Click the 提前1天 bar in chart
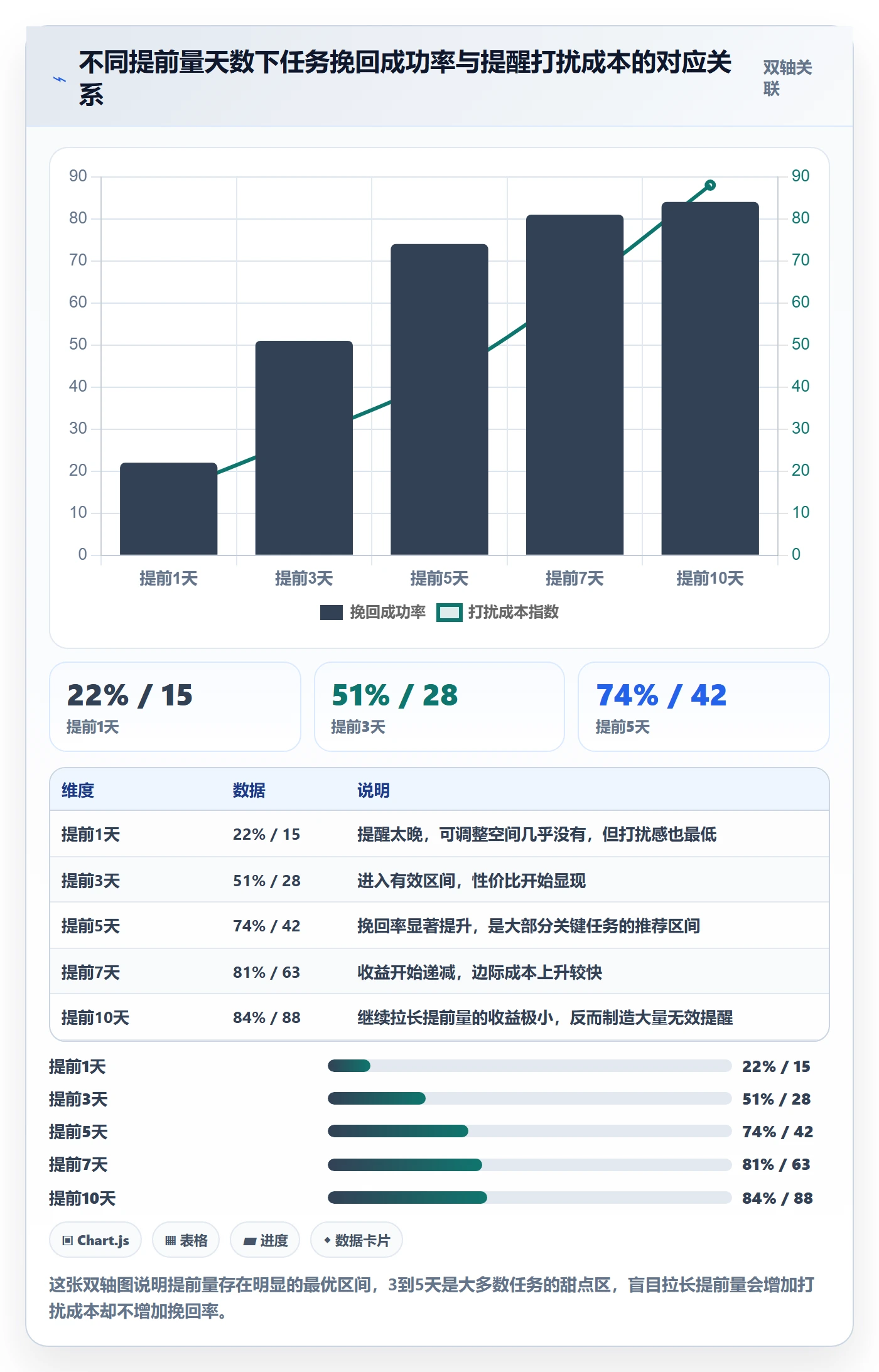Viewport: 879px width, 1372px height. (x=168, y=508)
